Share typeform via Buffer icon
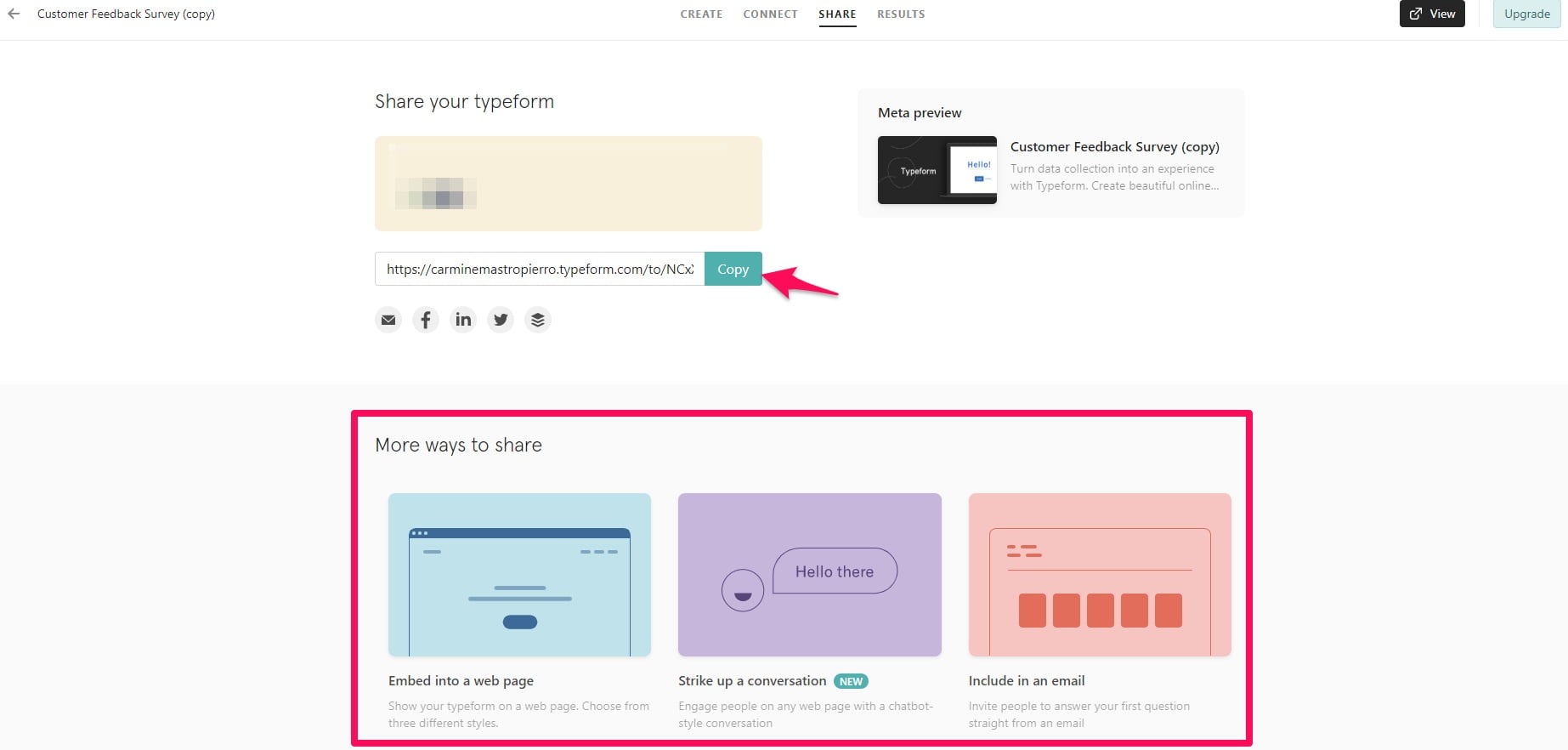Screen dimensions: 1568x750 pyautogui.click(x=538, y=320)
